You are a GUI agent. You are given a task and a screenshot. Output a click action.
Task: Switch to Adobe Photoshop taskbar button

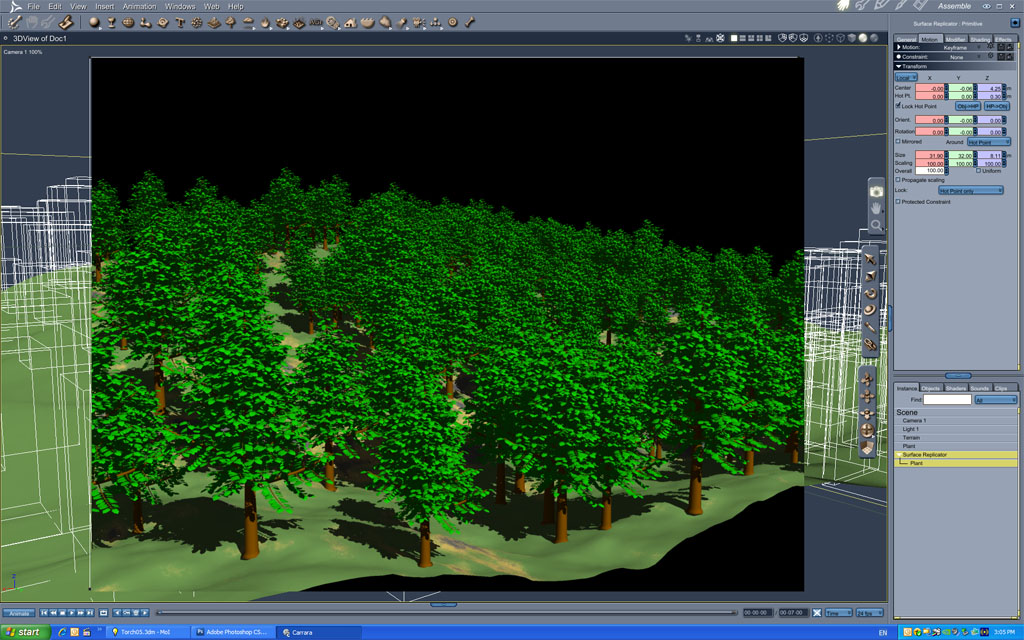[233, 632]
